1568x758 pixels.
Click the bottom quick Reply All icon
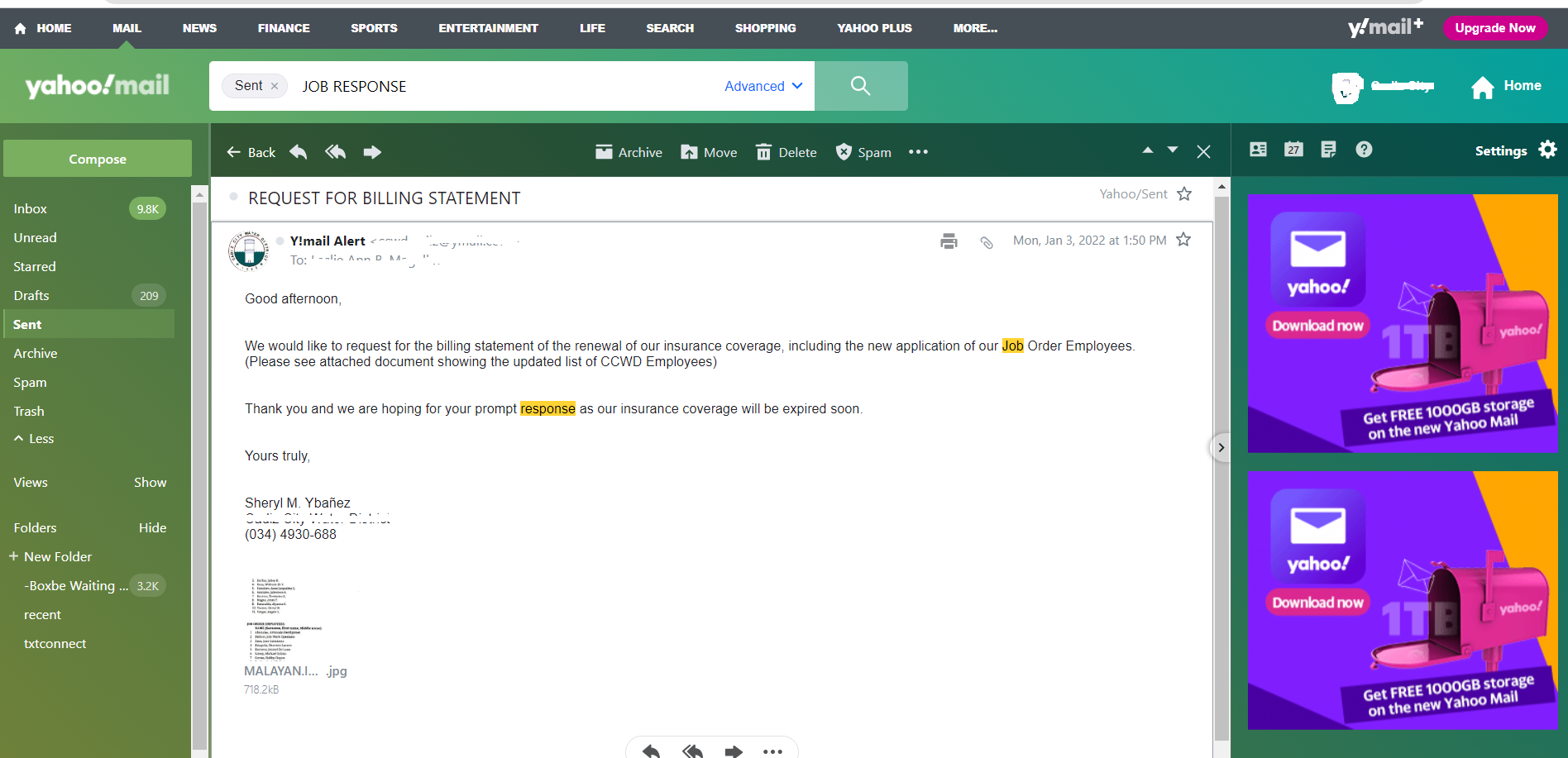click(693, 751)
